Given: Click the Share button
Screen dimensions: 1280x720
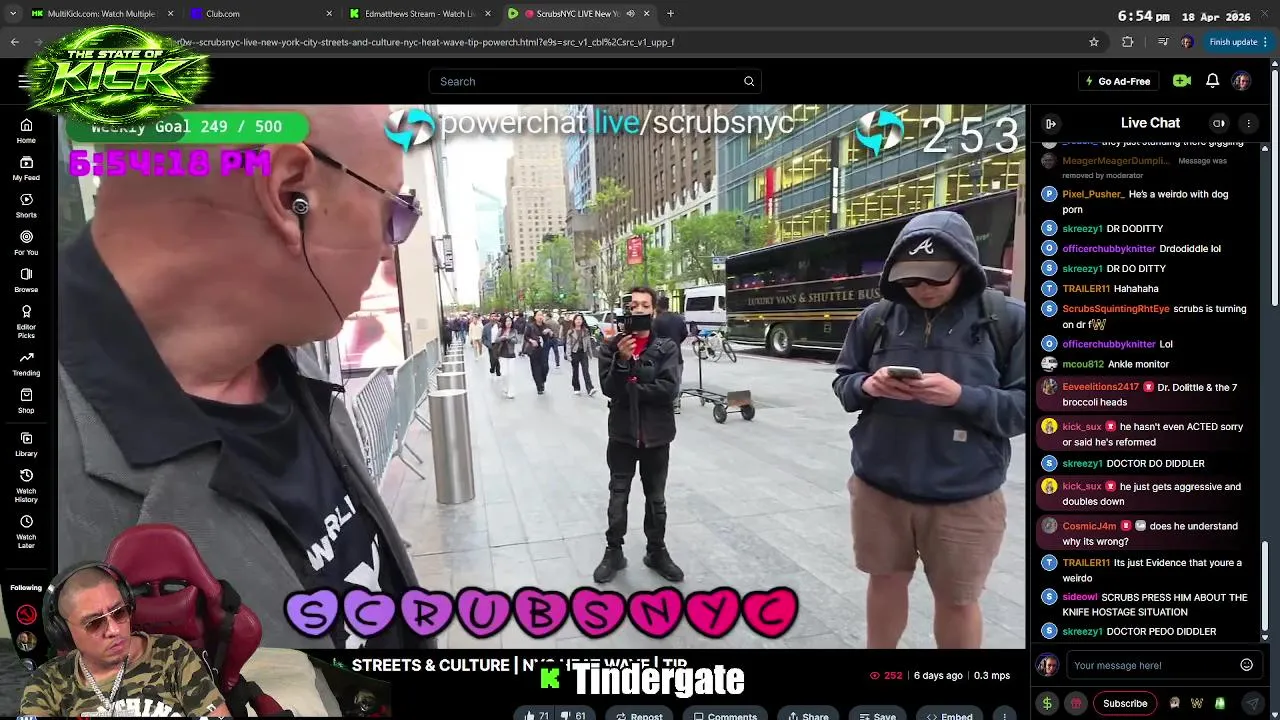Looking at the screenshot, I should tap(808, 716).
